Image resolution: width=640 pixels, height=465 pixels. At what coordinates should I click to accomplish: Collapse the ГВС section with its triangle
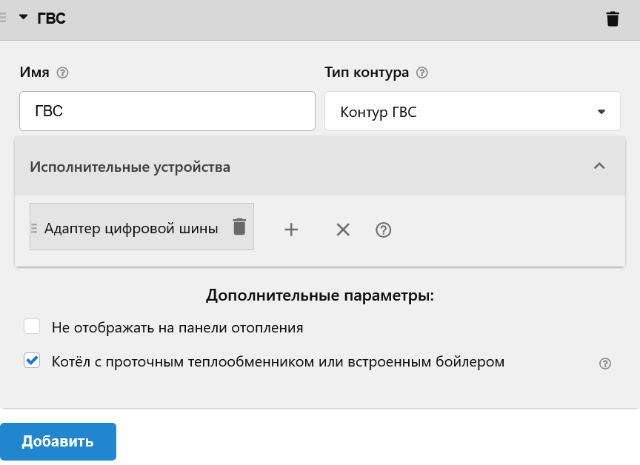[x=23, y=18]
